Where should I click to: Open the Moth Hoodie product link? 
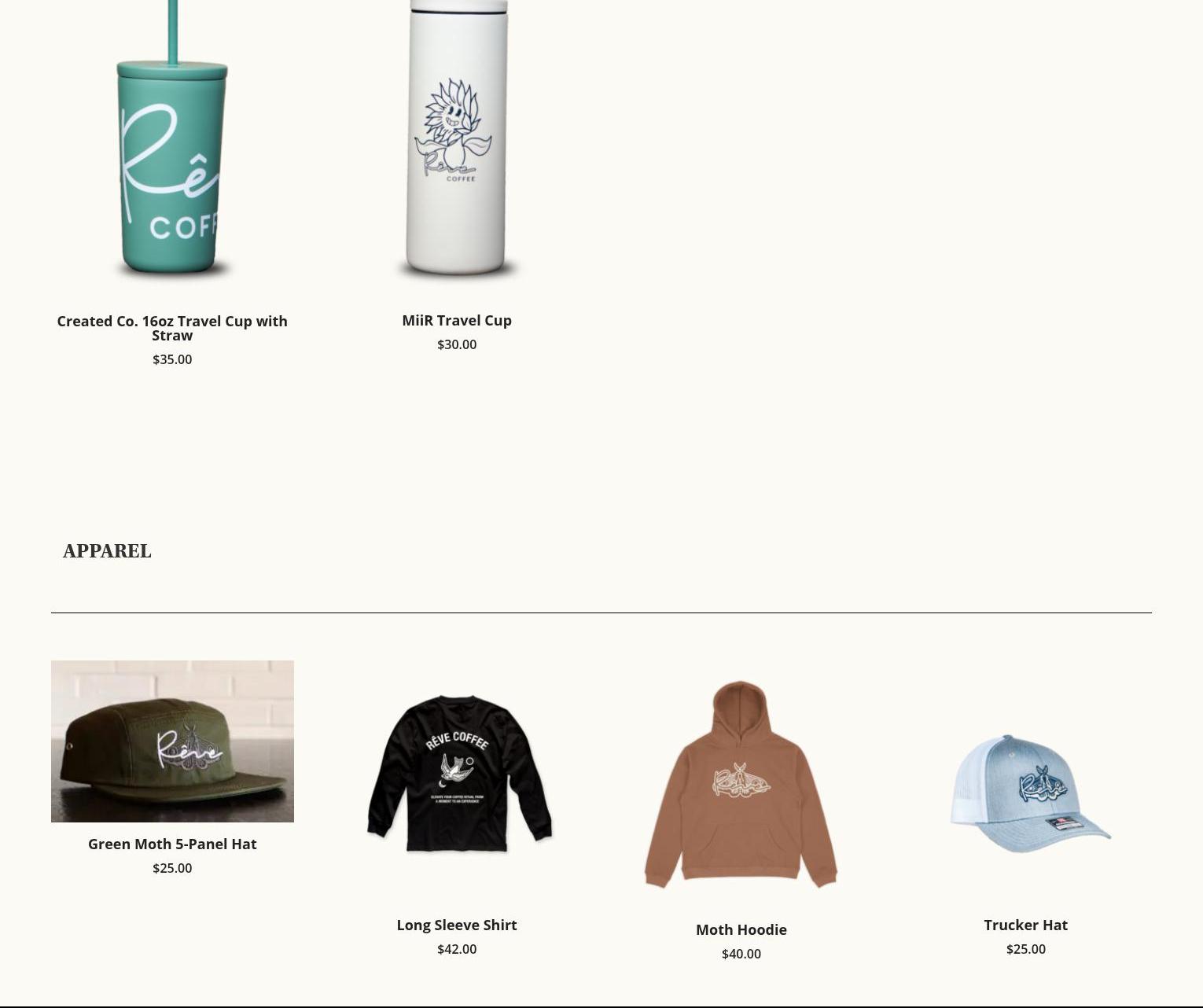(741, 929)
